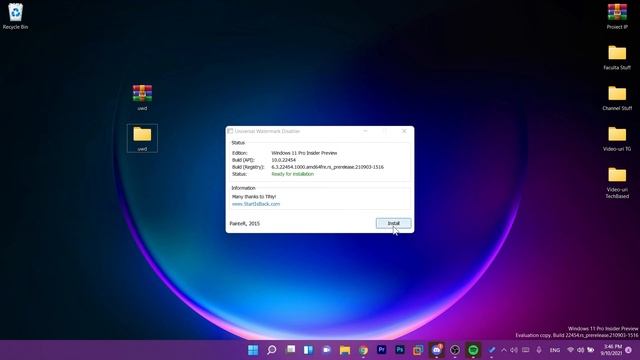Image resolution: width=640 pixels, height=360 pixels.
Task: Open Discord from the taskbar
Action: click(x=436, y=350)
